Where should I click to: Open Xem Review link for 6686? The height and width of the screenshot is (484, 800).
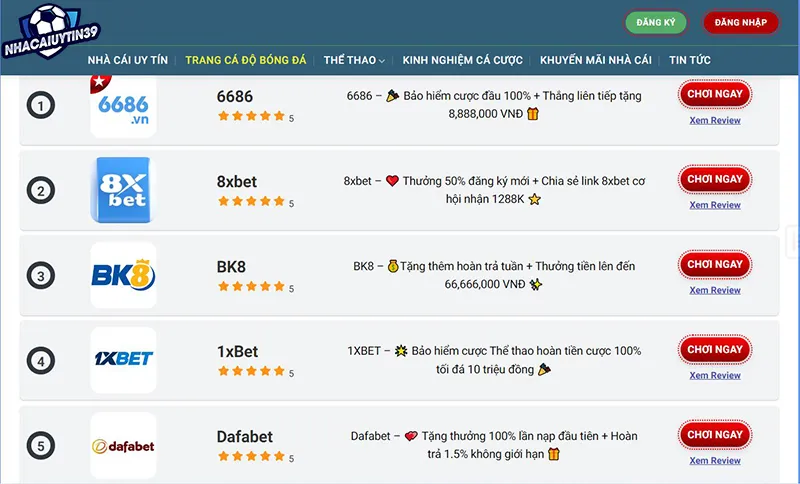coord(715,120)
